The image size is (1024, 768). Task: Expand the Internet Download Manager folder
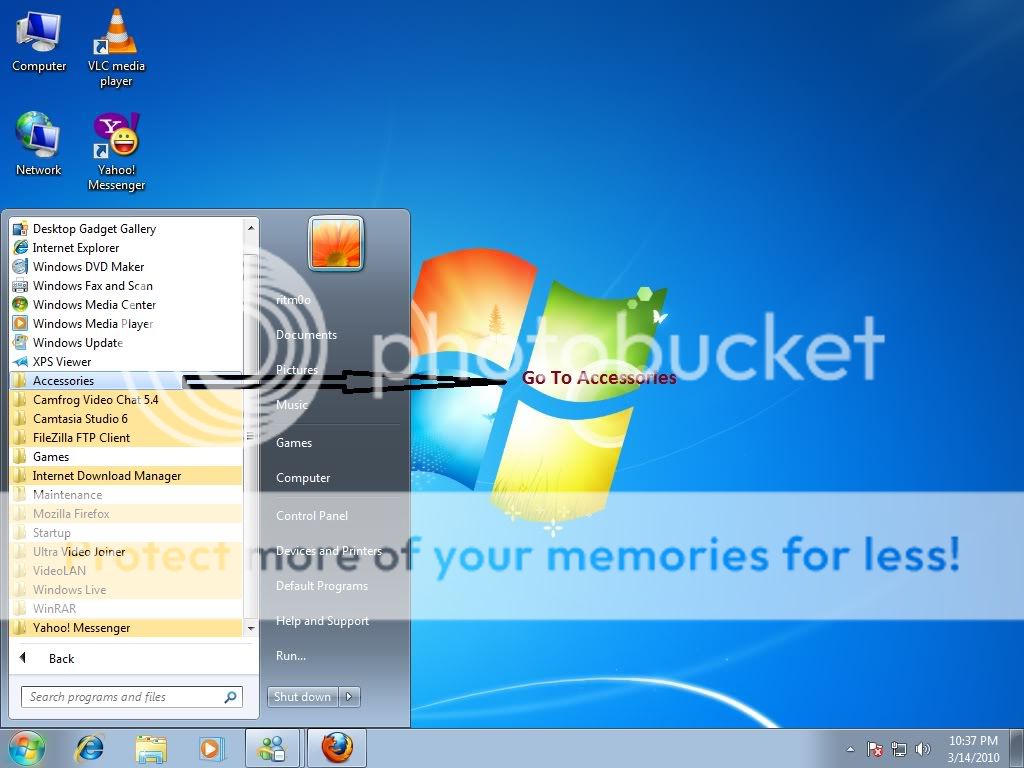[106, 476]
